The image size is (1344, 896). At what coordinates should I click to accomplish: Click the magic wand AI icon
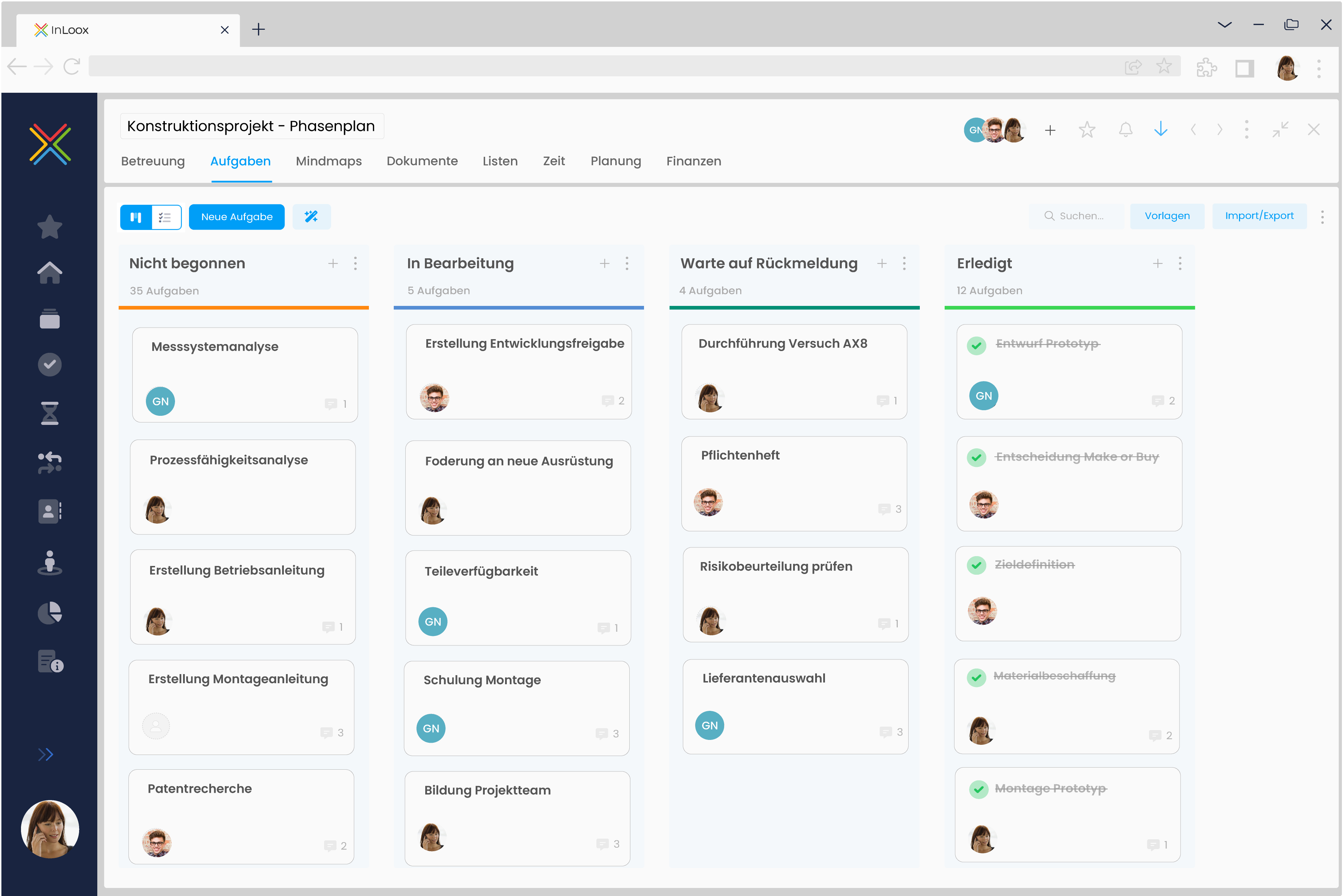tap(311, 217)
